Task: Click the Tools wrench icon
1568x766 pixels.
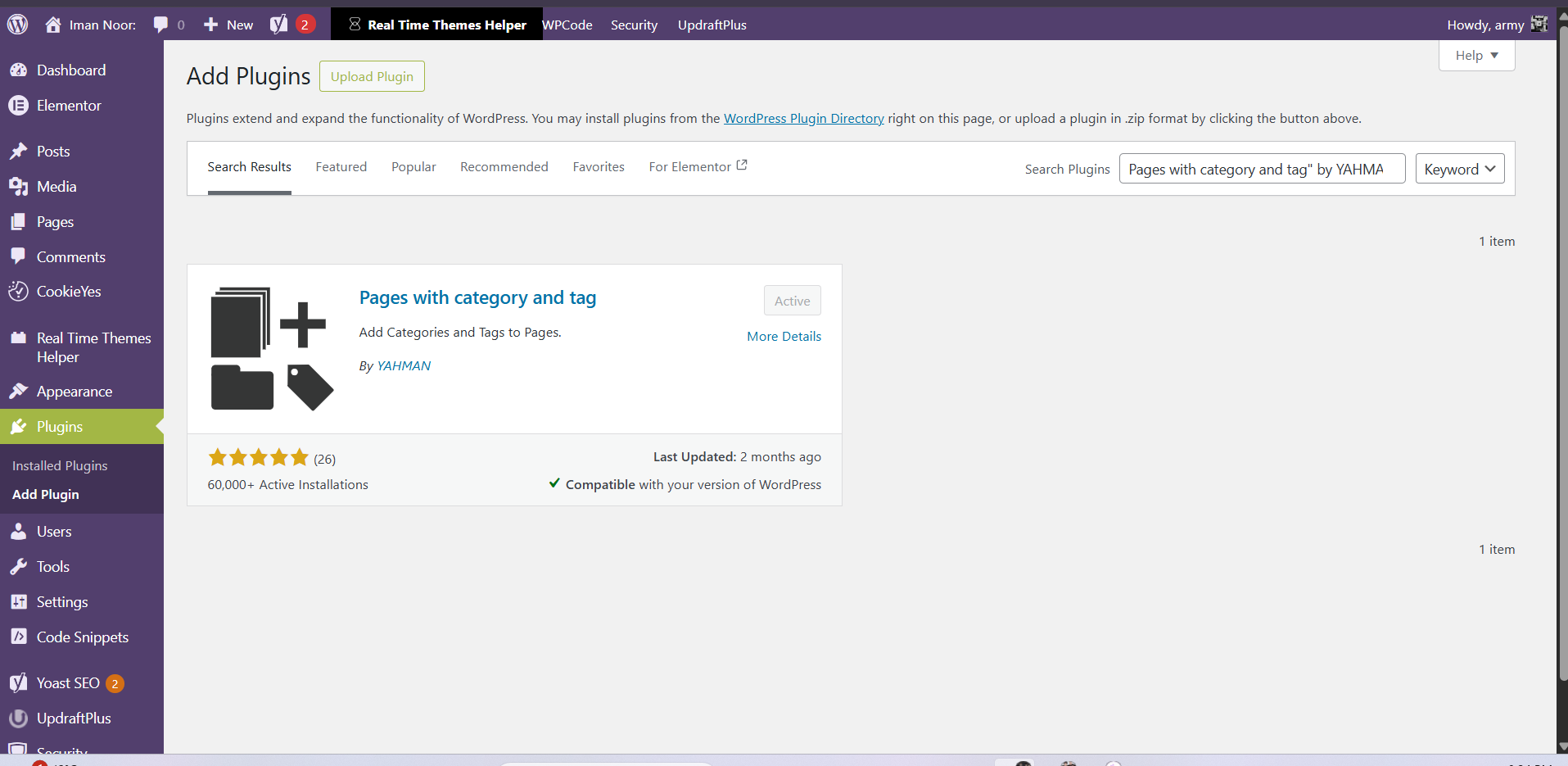Action: (18, 567)
